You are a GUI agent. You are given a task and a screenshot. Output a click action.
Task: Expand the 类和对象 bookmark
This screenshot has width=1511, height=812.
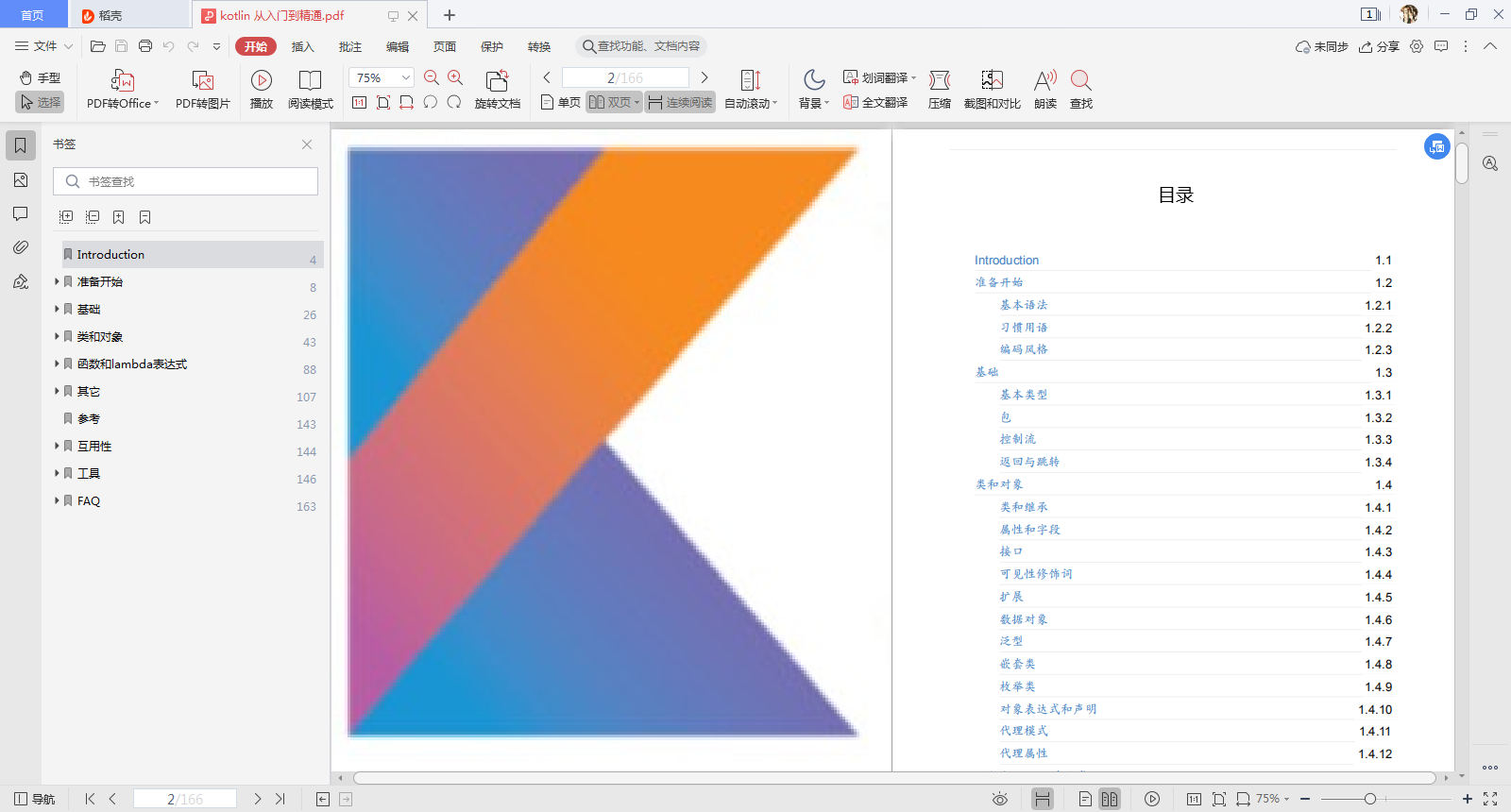click(57, 336)
